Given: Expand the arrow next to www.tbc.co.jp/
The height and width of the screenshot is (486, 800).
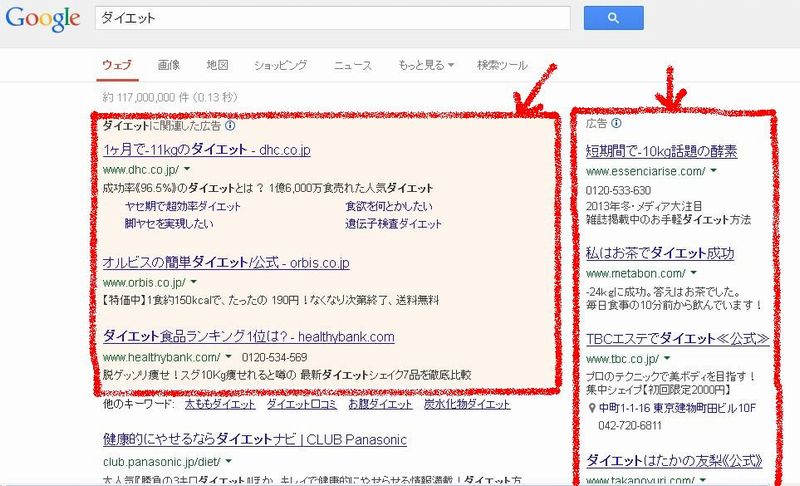Looking at the screenshot, I should [667, 358].
